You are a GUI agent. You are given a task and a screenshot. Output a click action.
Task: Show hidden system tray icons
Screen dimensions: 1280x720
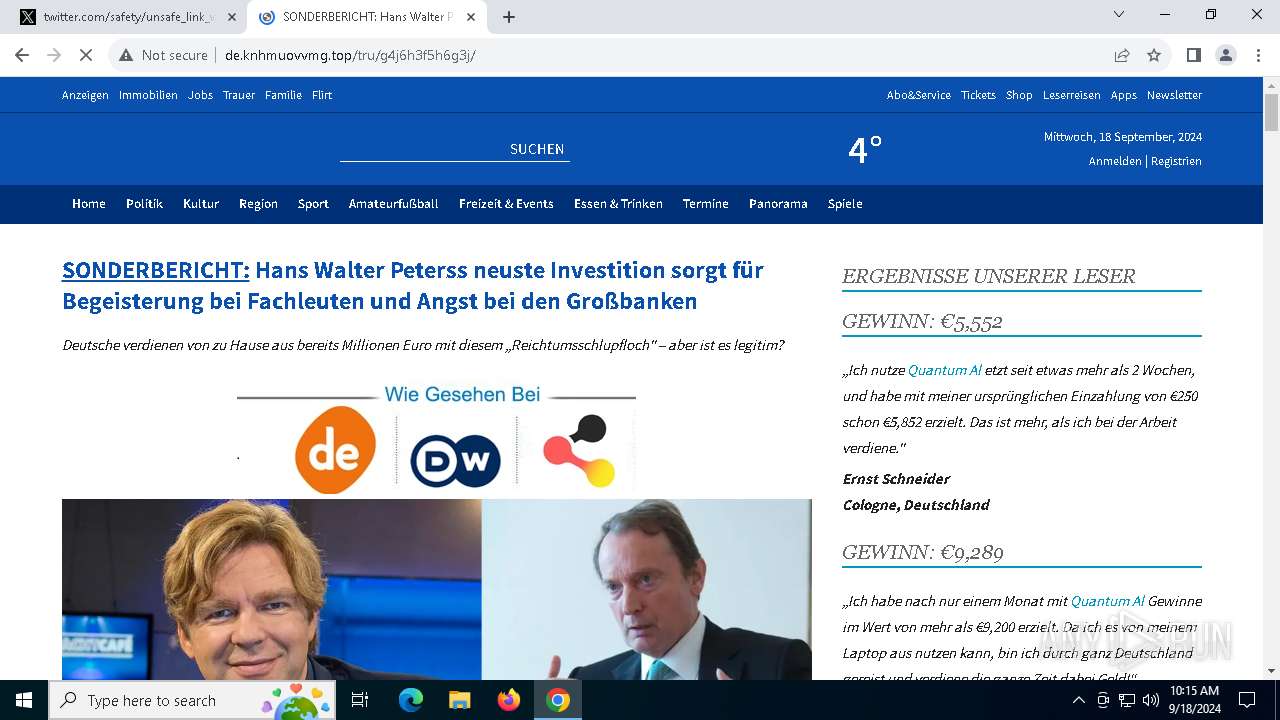(1078, 700)
